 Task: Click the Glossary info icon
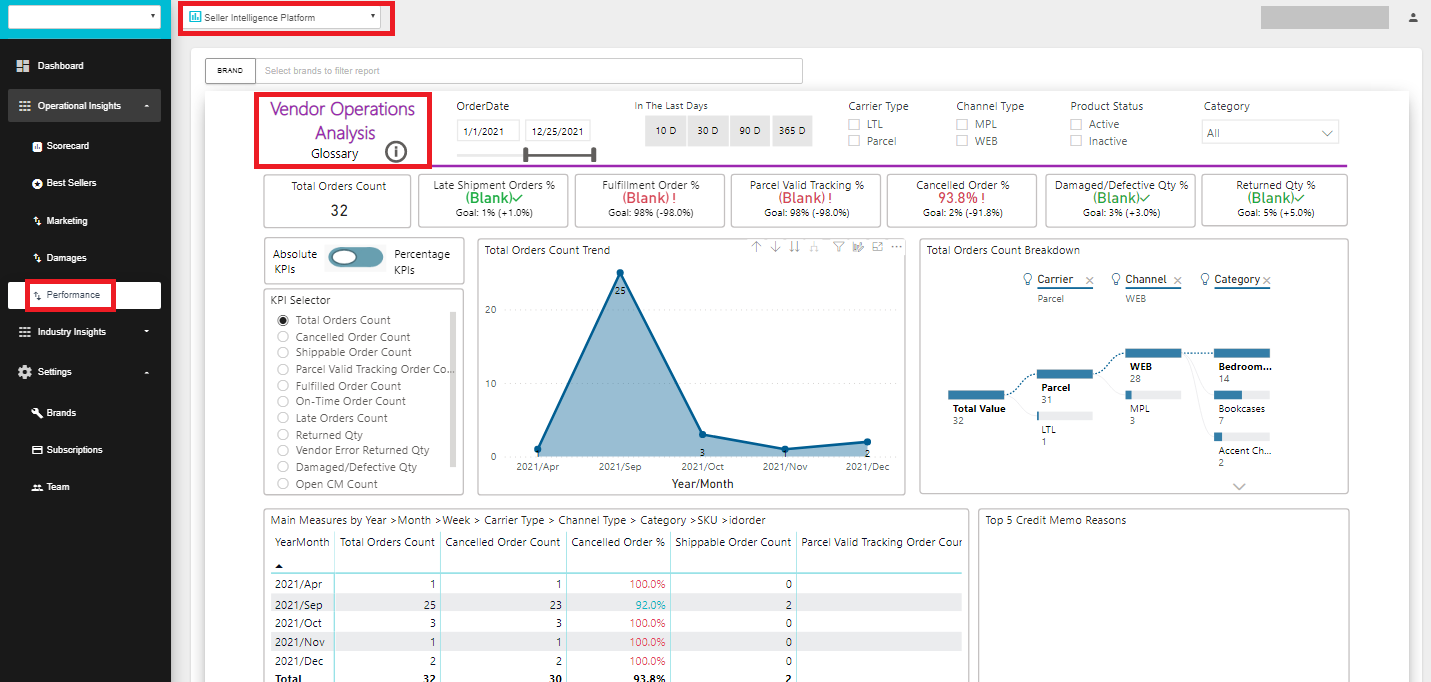click(x=396, y=152)
